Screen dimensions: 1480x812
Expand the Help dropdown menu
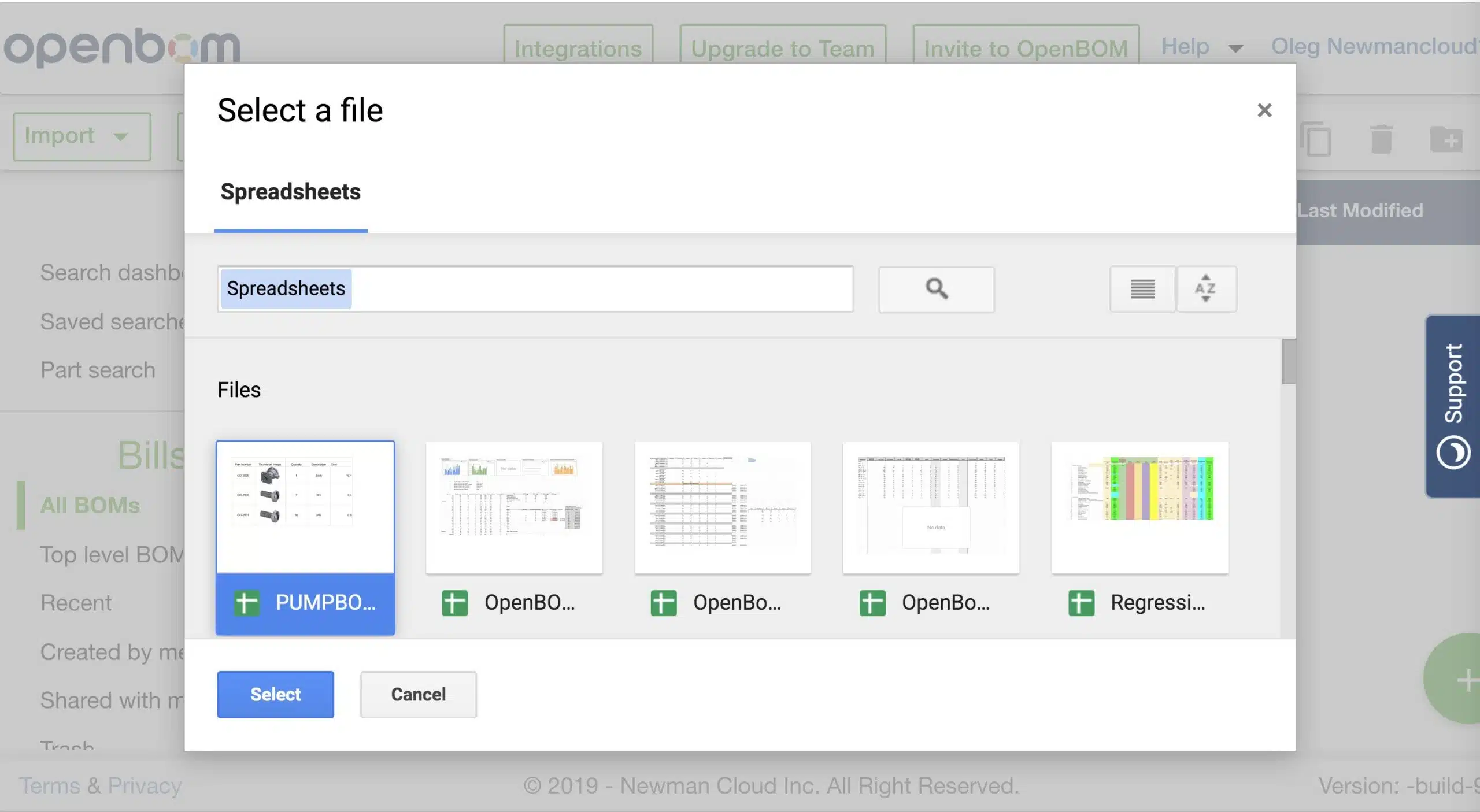coord(1202,46)
